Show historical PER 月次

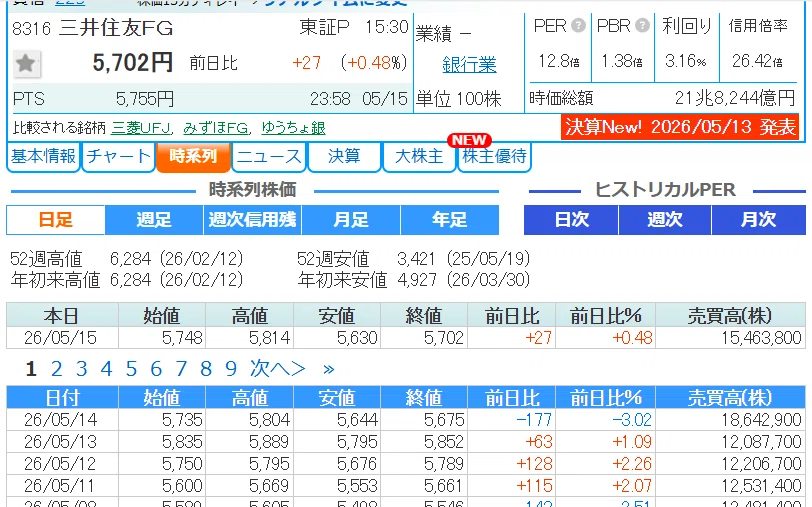pyautogui.click(x=759, y=220)
